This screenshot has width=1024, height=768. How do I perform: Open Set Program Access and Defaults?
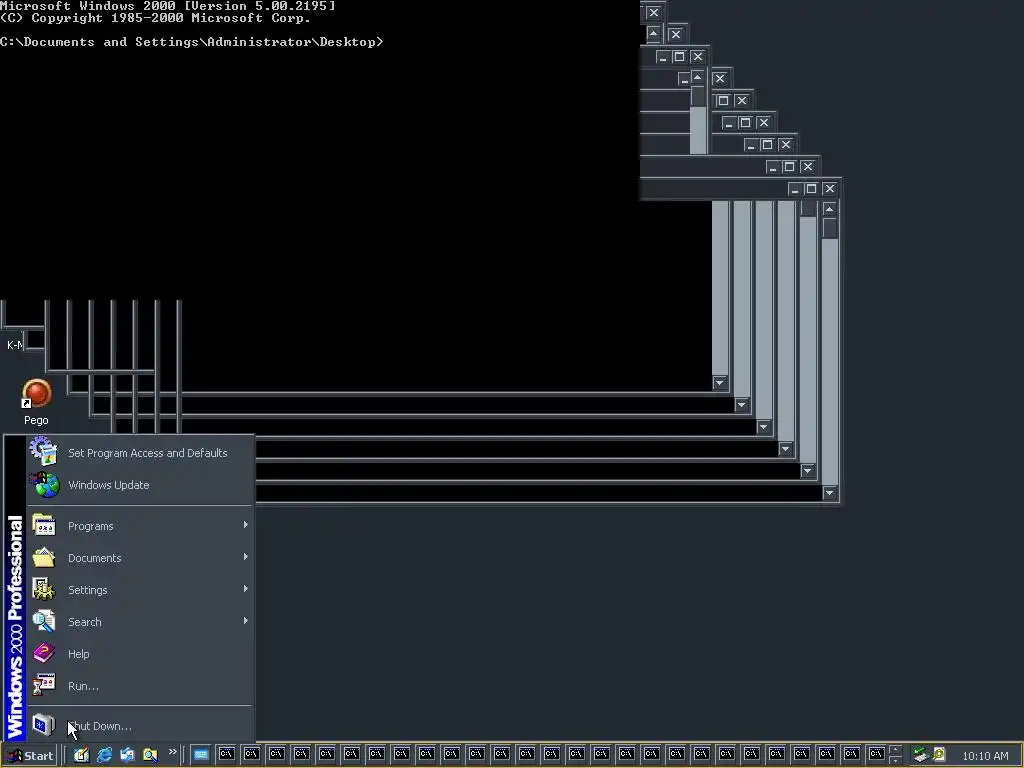coord(139,453)
